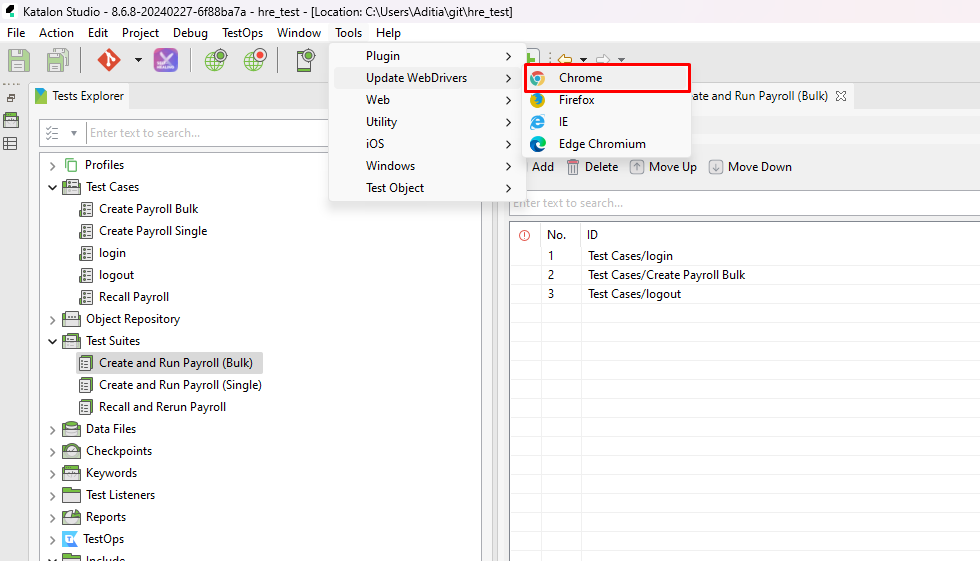Expand the Test Listeners folder
Viewport: 980px width, 561px height.
pos(52,496)
